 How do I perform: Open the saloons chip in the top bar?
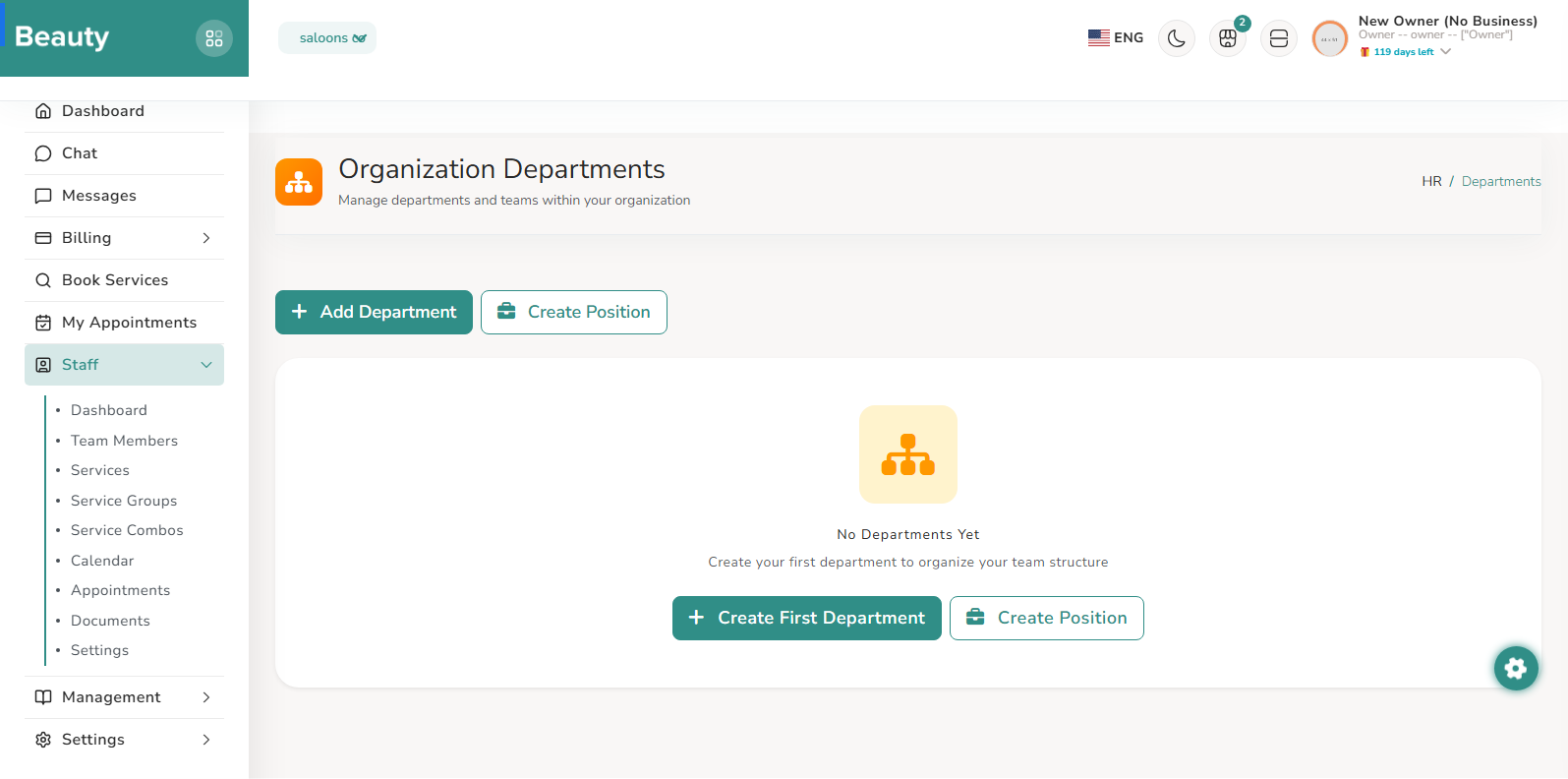tap(327, 38)
